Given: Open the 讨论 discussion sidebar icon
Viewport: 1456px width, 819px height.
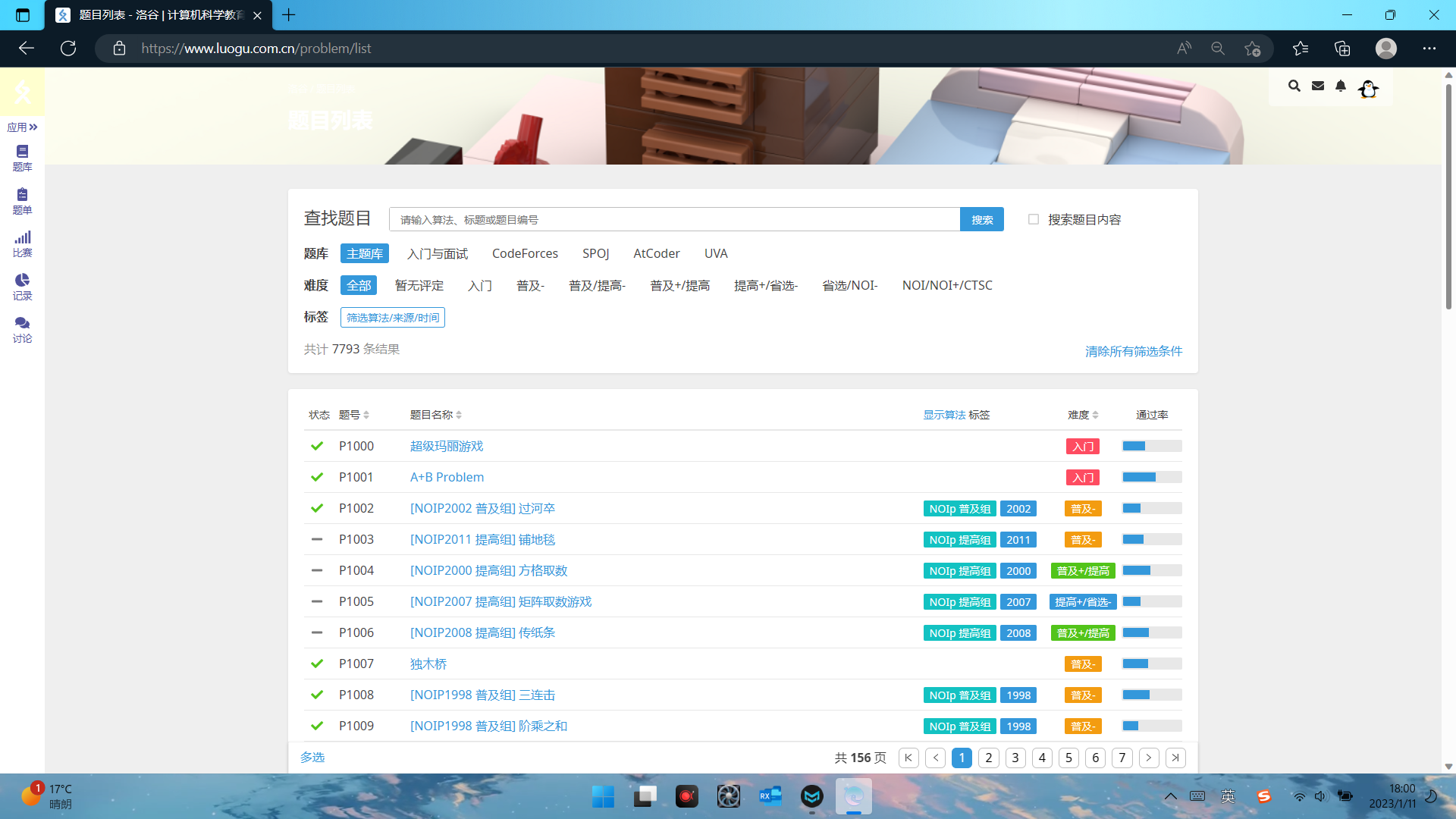Looking at the screenshot, I should tap(22, 329).
